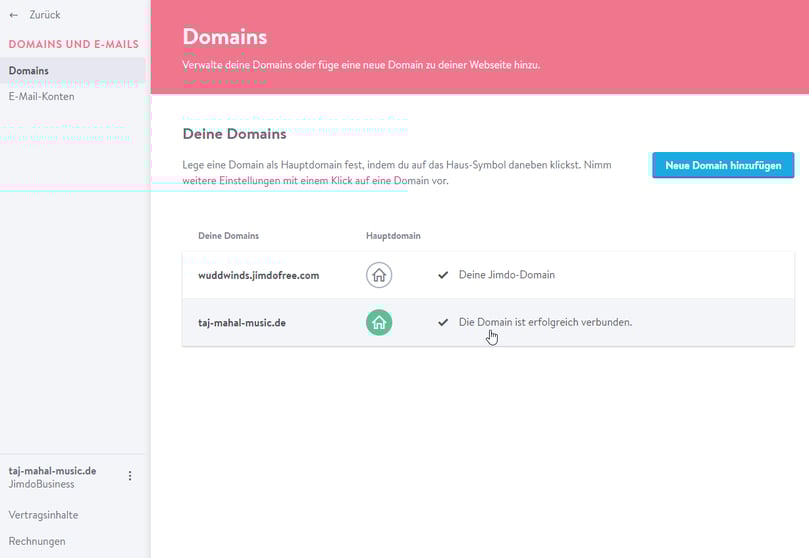The image size is (809, 558).
Task: Click the checkmark beside successful connection message
Action: (443, 322)
